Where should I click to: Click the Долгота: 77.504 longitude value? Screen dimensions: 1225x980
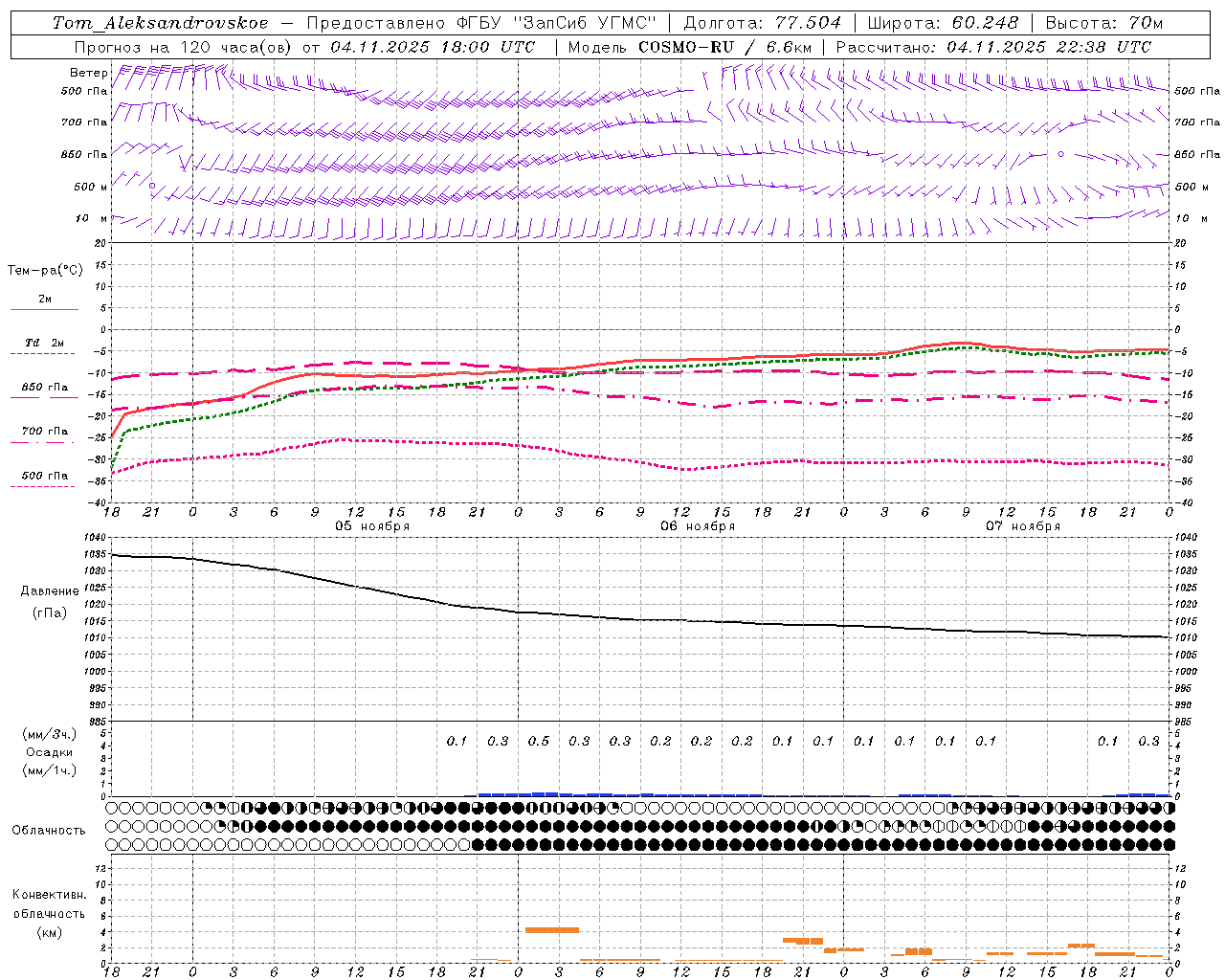point(763,23)
